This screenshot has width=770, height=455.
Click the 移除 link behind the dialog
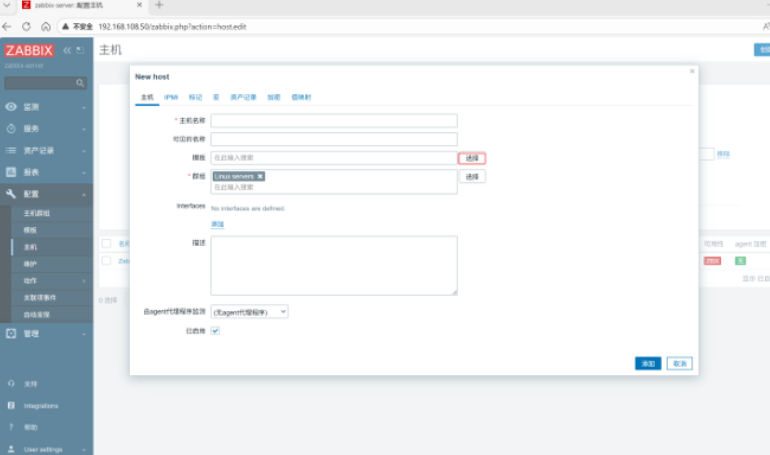pyautogui.click(x=723, y=154)
